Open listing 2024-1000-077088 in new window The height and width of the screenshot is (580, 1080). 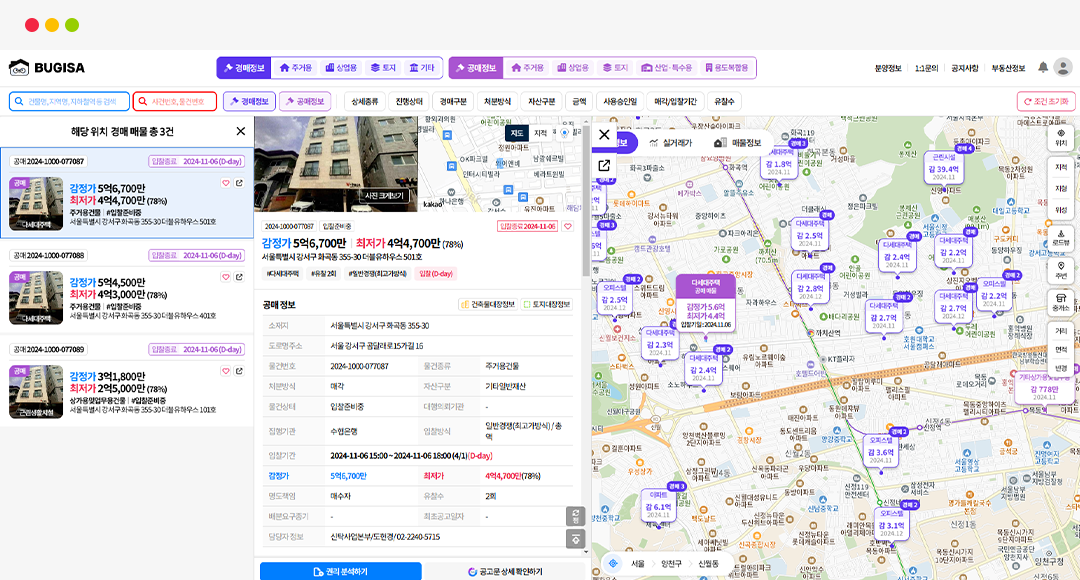pyautogui.click(x=238, y=277)
